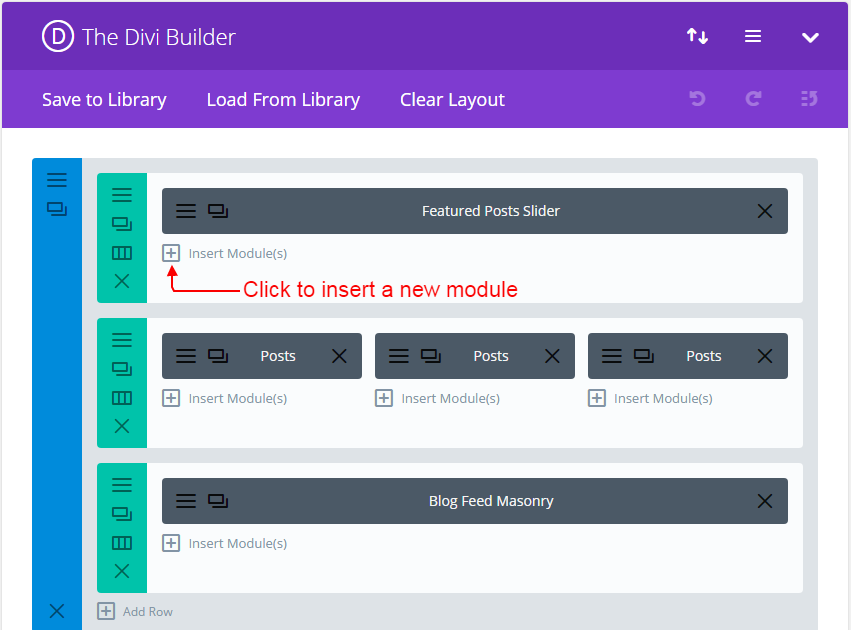The width and height of the screenshot is (851, 630).
Task: Duplicate the middle Posts module
Action: [x=431, y=356]
